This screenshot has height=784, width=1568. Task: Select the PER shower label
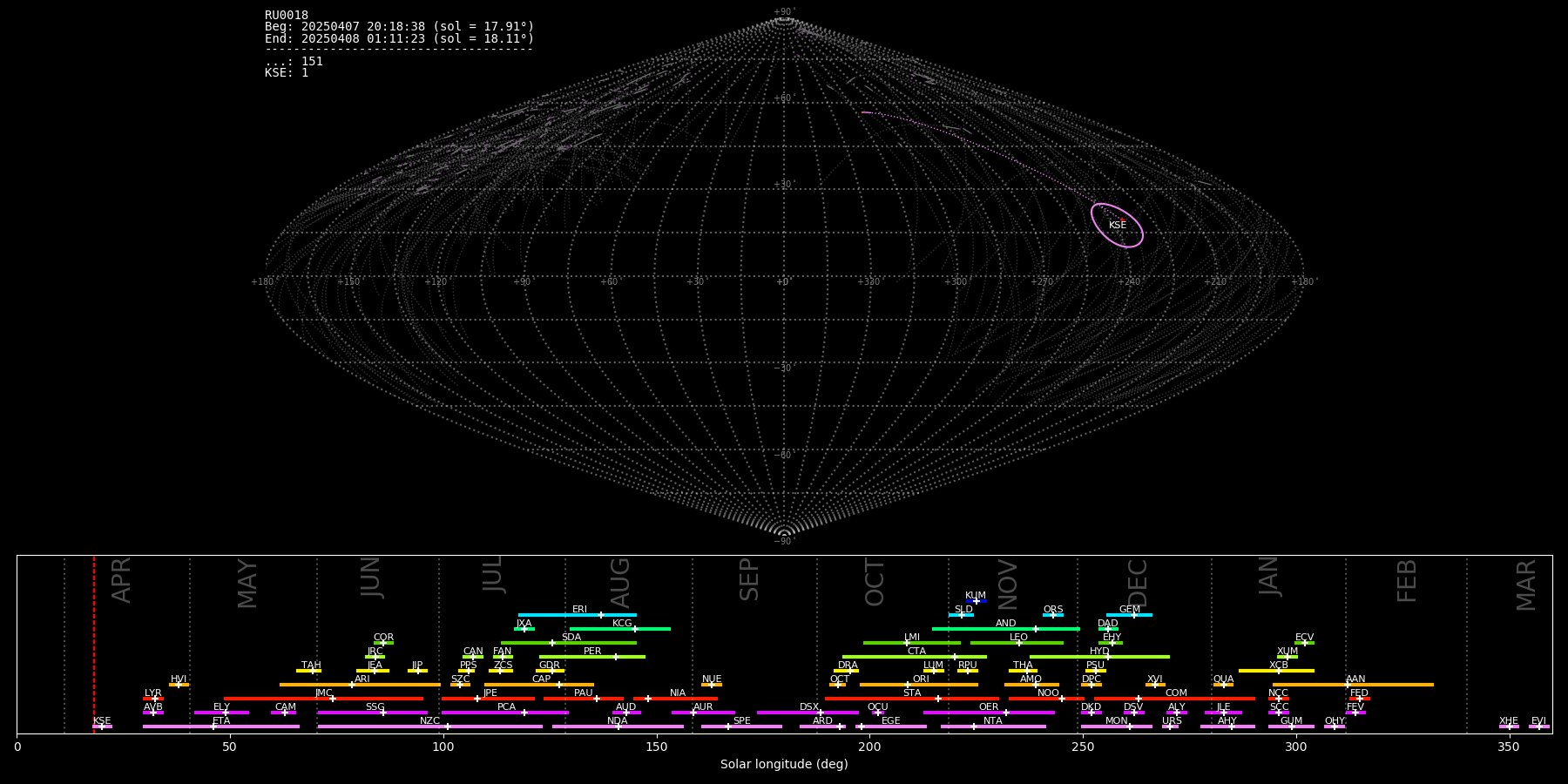pyautogui.click(x=592, y=652)
